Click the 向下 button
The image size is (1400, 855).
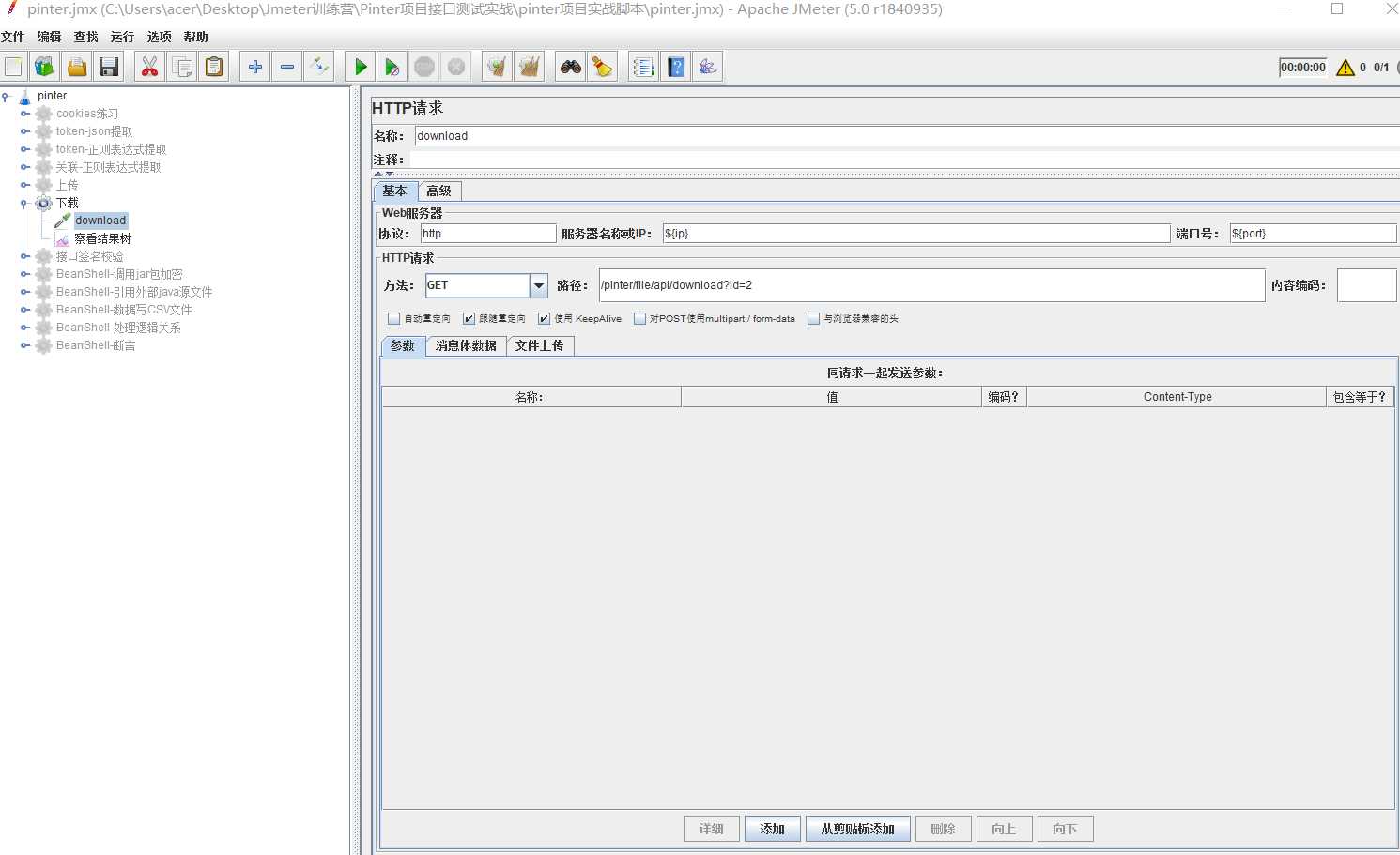coord(1065,829)
